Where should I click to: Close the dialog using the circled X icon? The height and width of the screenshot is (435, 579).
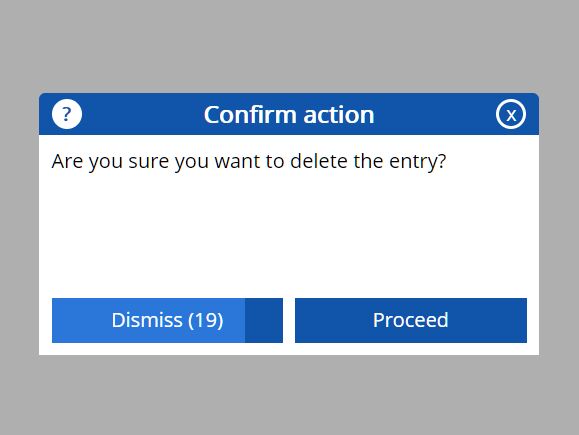click(511, 114)
